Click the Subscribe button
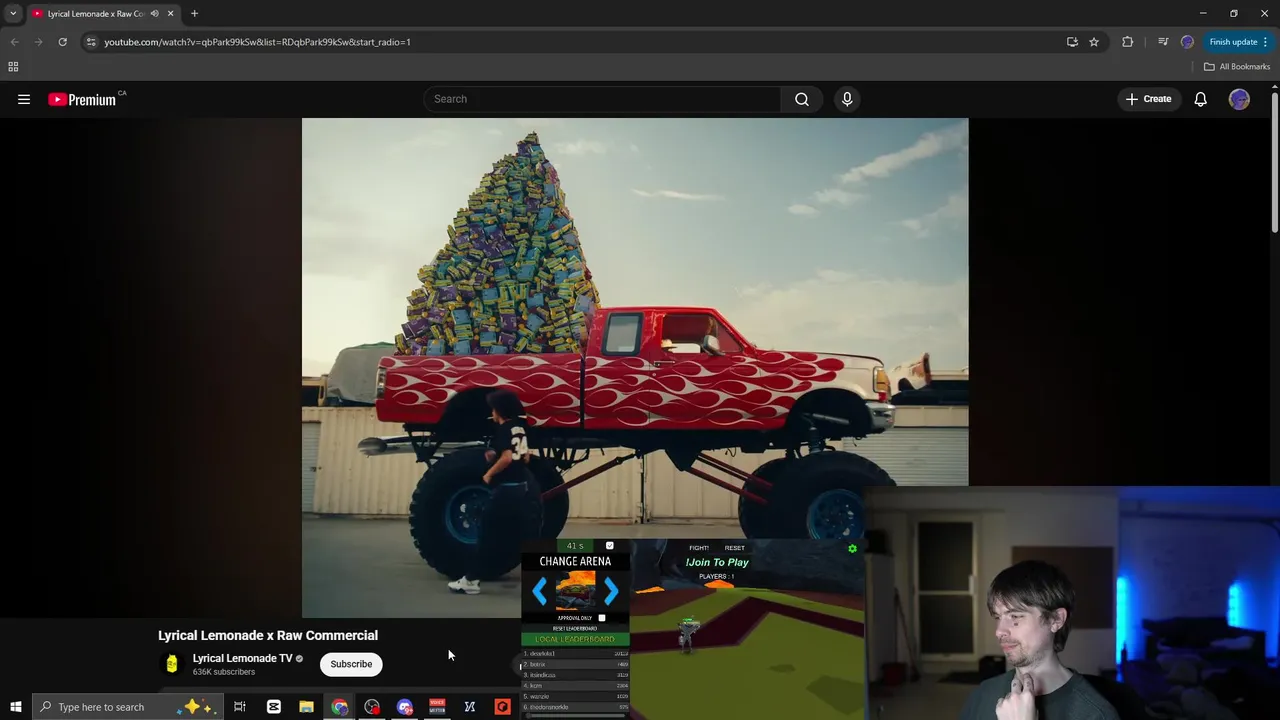Image resolution: width=1280 pixels, height=720 pixels. (x=351, y=664)
